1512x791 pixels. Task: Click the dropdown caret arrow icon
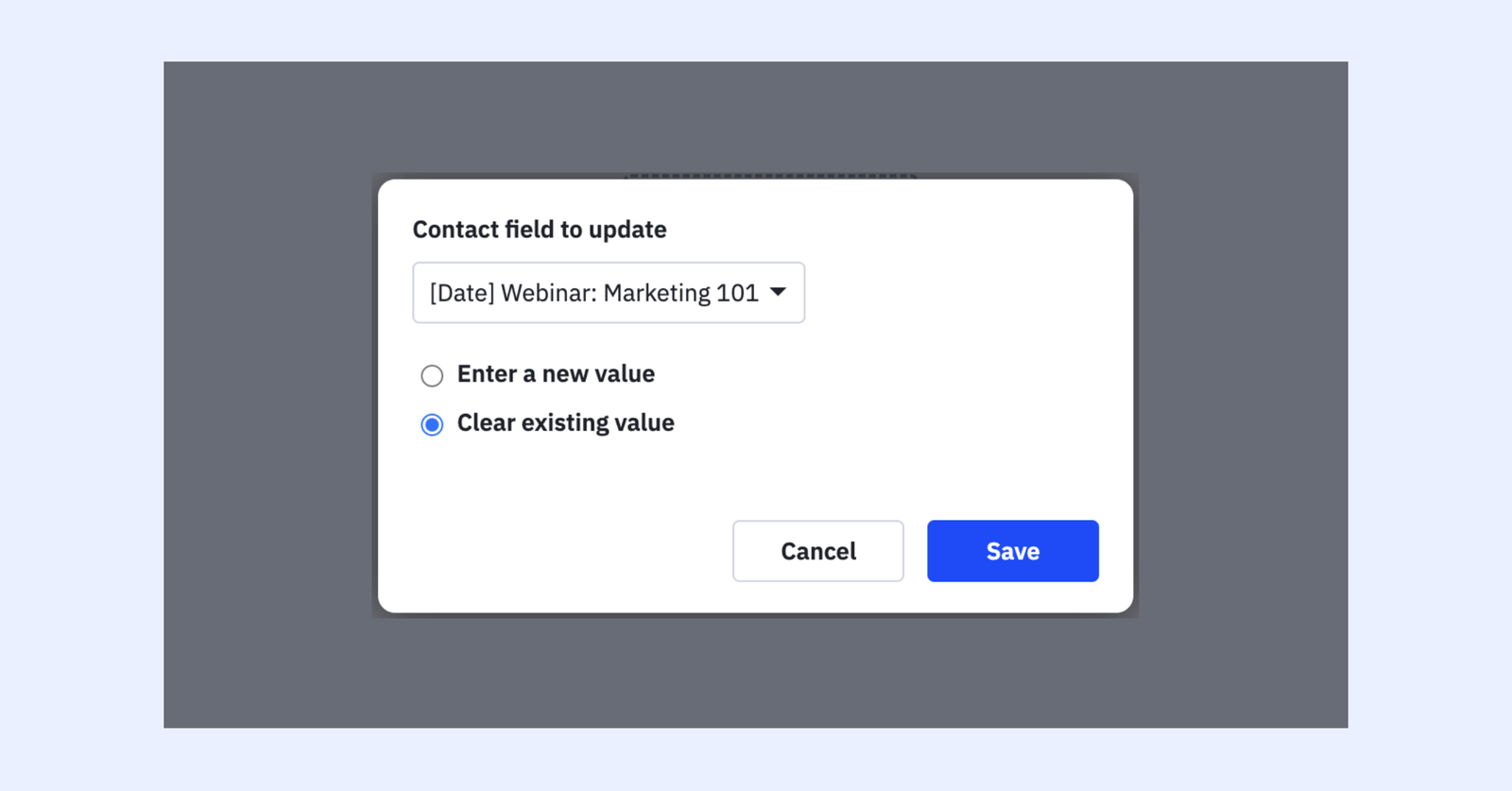click(778, 292)
